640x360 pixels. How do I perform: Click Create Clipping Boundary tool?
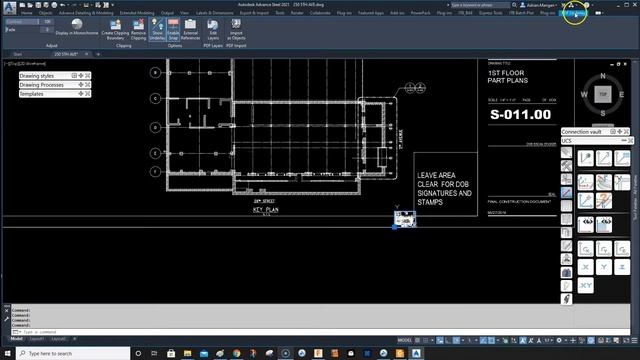click(115, 30)
